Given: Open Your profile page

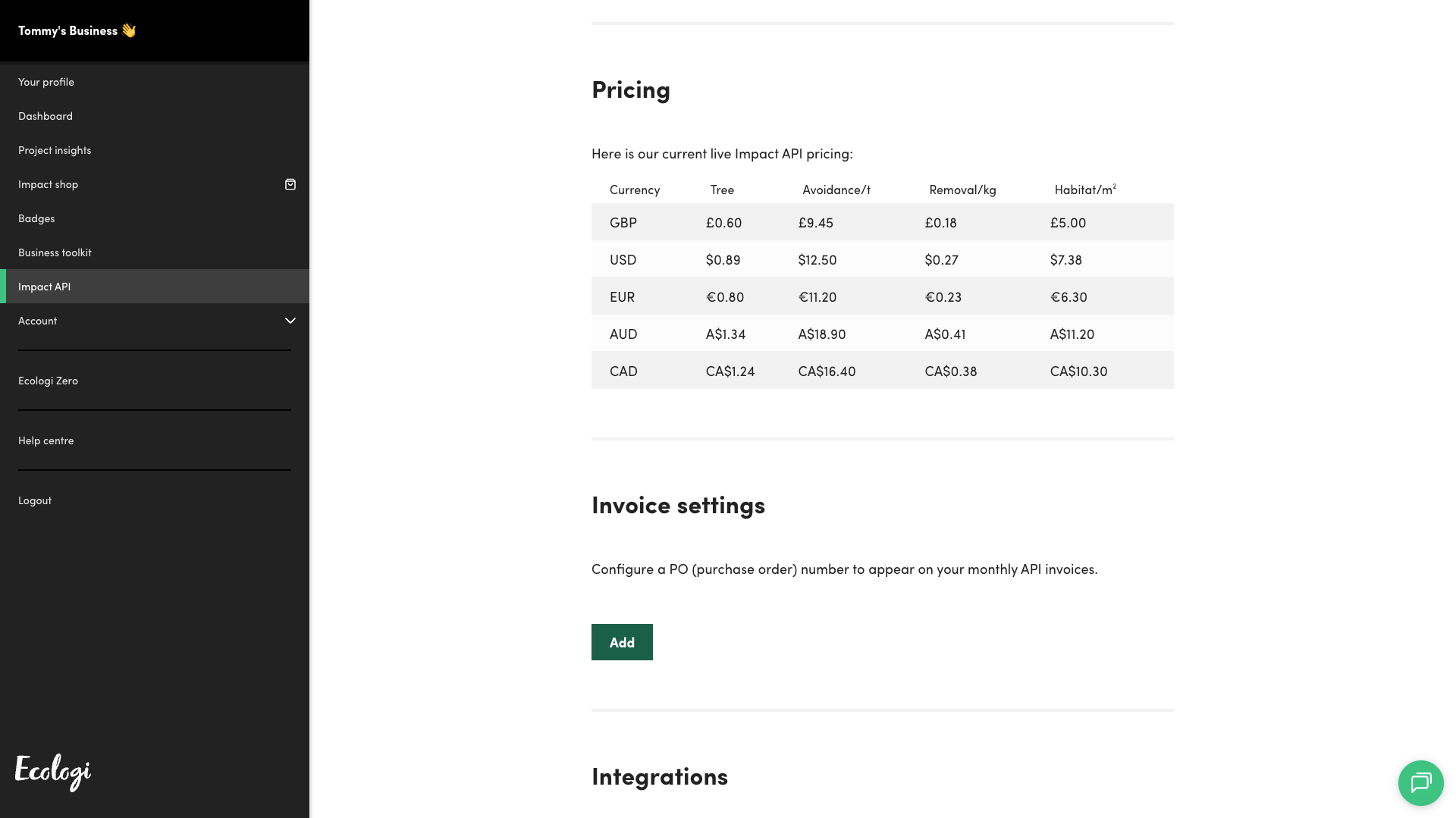Looking at the screenshot, I should tap(46, 82).
